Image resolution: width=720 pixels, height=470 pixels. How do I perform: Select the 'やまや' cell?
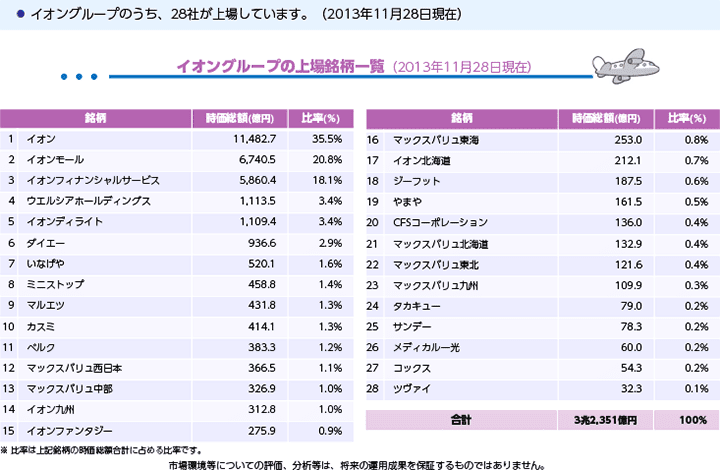tap(407, 202)
